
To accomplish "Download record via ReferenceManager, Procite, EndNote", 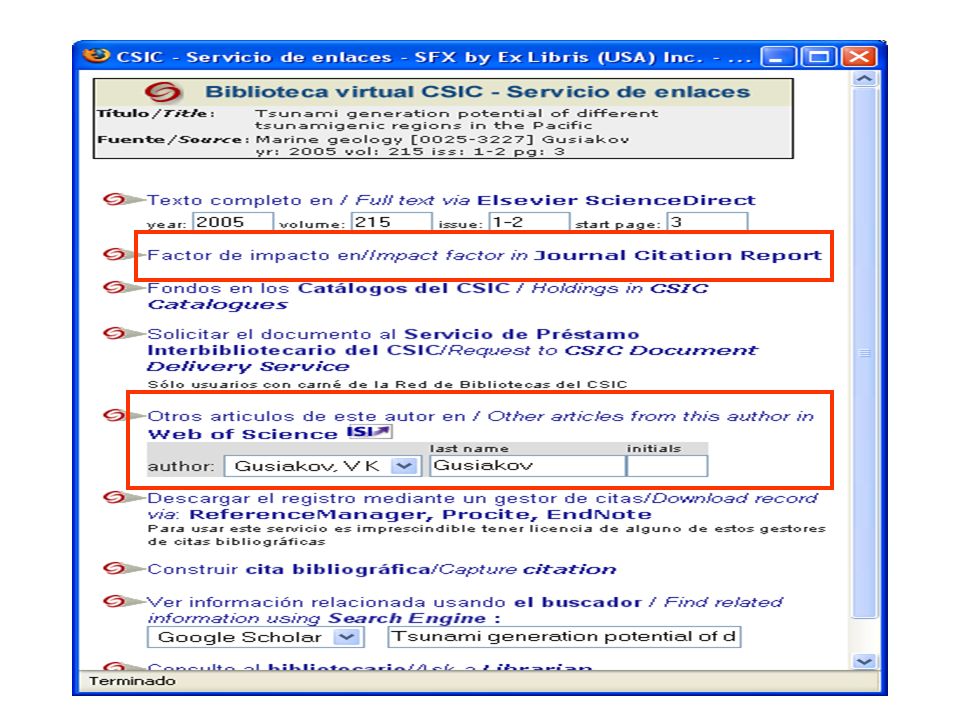I will pyautogui.click(x=482, y=506).
